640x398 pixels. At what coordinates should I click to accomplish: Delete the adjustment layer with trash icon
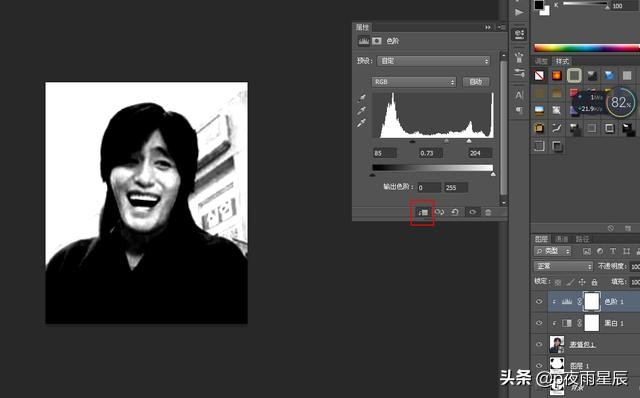[488, 212]
